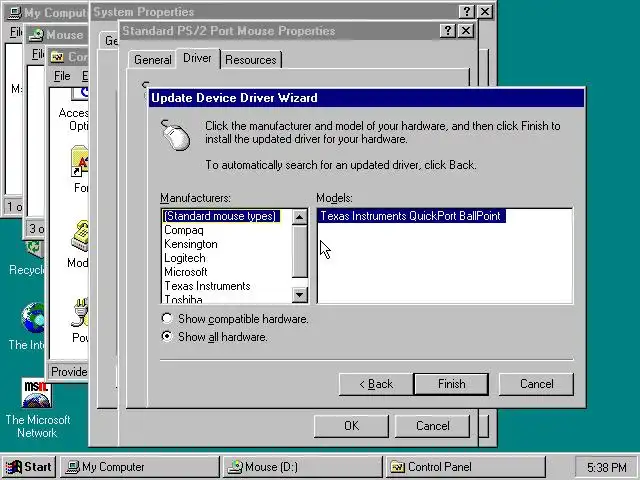Open Power icon in Control Panel
640x480 pixels.
[80, 320]
